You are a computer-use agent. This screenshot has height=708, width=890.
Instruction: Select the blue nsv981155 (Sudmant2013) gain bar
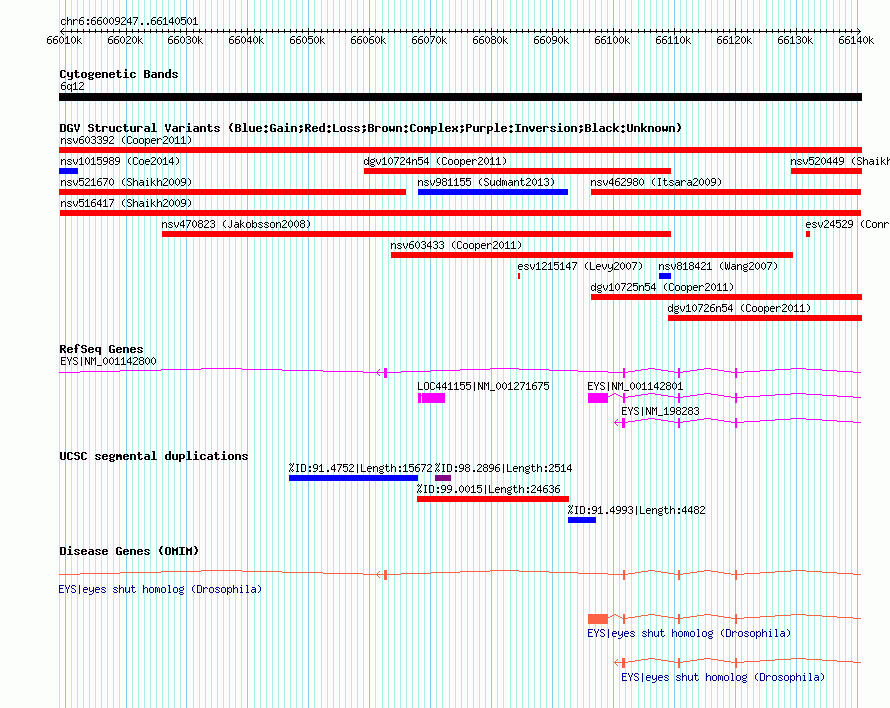493,192
